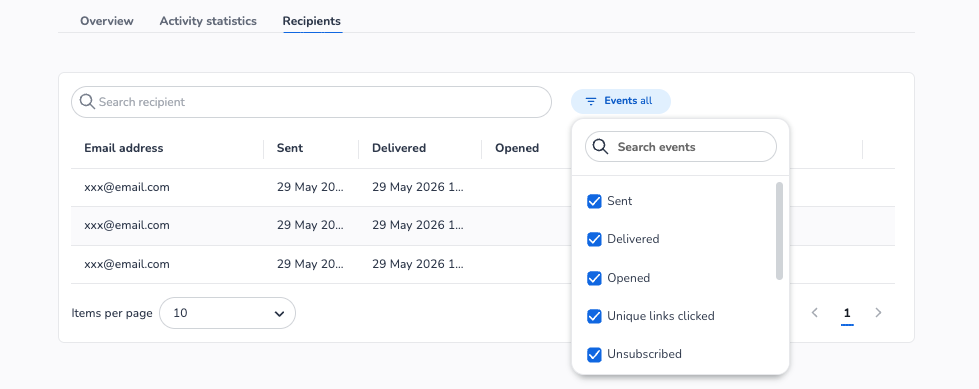The image size is (979, 389).
Task: Focus the Search events field
Action: pos(681,147)
